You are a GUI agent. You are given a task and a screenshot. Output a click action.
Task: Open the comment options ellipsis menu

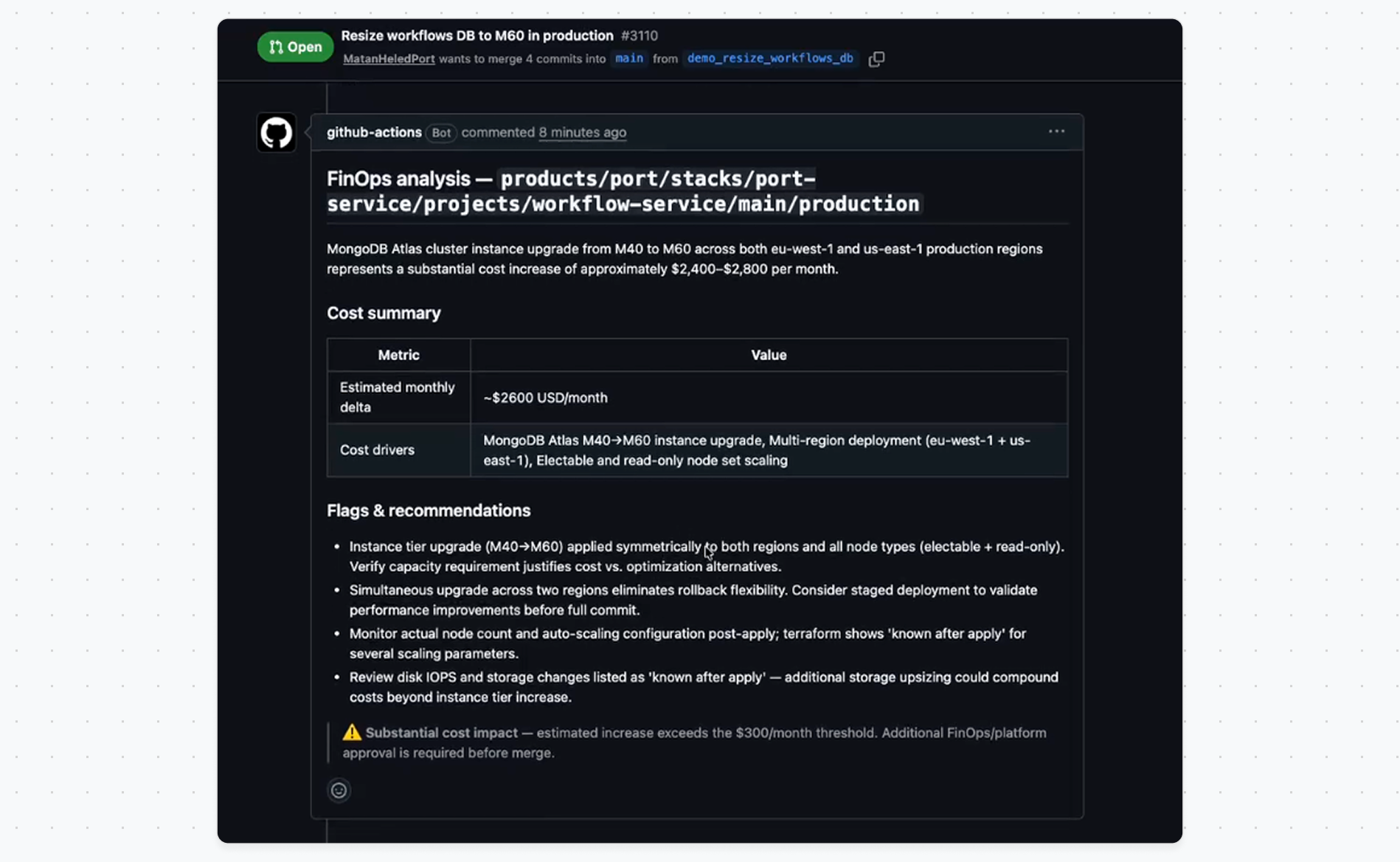(1056, 131)
